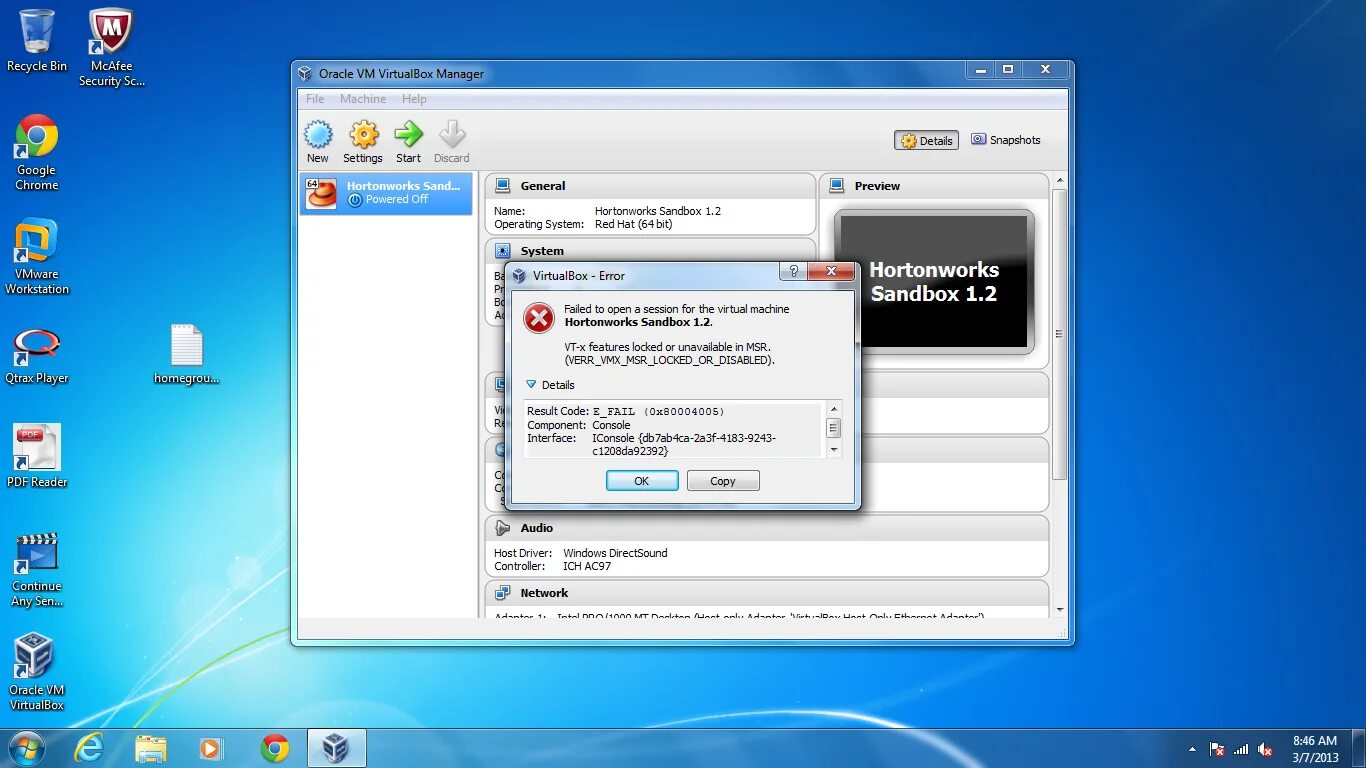Open the File menu

(315, 99)
